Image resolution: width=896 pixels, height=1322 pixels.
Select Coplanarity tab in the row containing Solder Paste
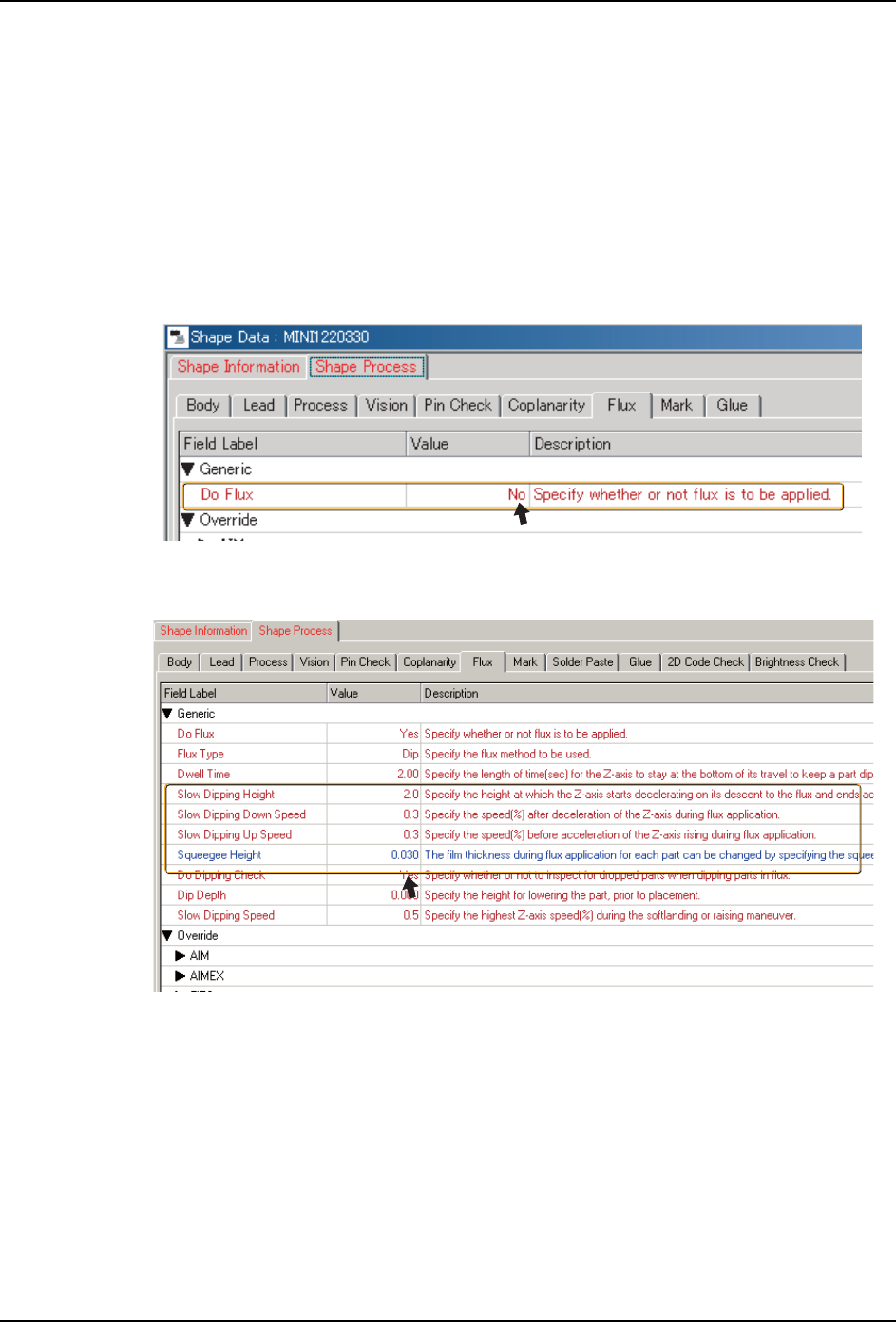tap(429, 662)
